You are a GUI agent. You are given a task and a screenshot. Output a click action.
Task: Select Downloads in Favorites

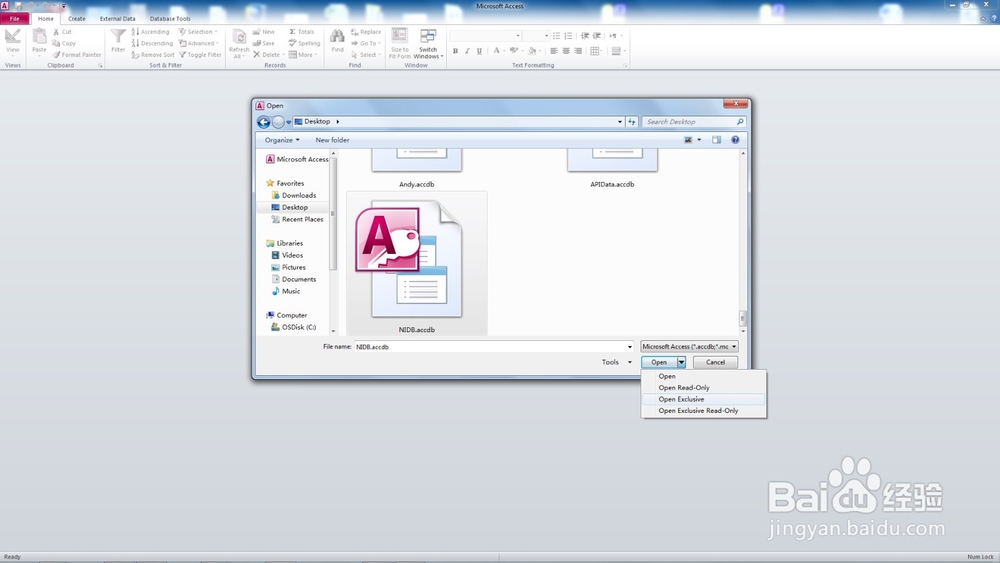(x=298, y=196)
